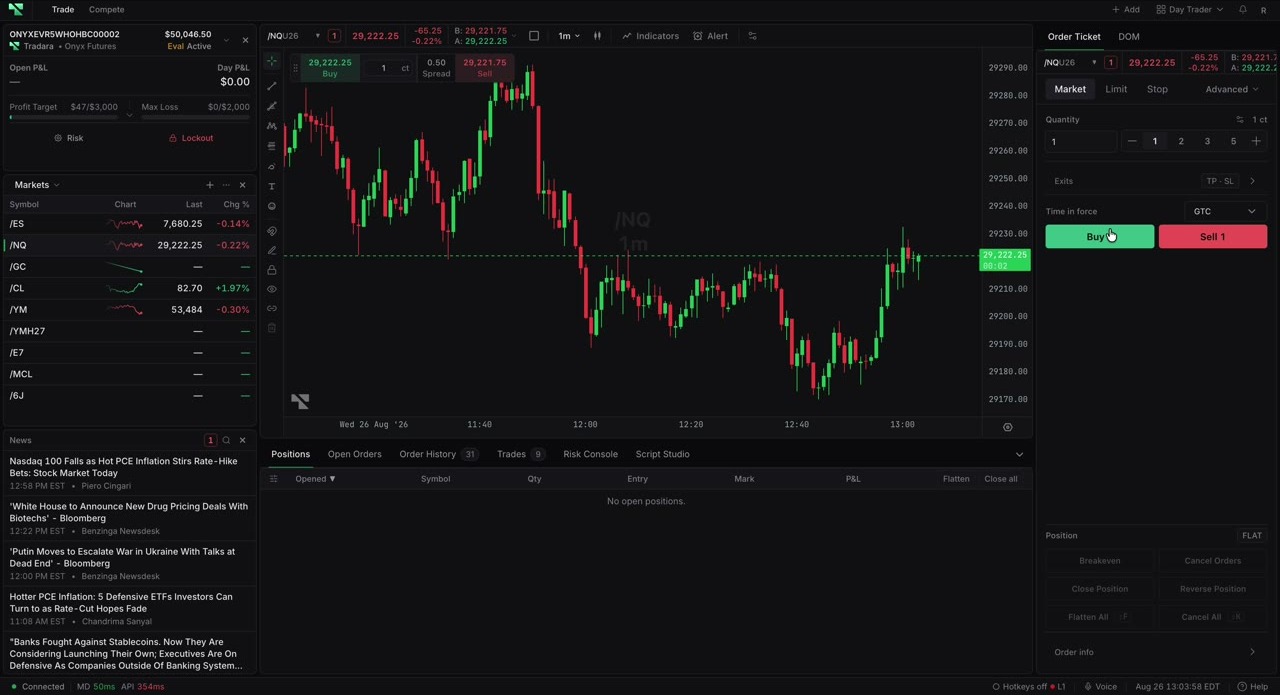Create a new Alert from chart toolbar
This screenshot has height=695, width=1280.
[x=710, y=36]
